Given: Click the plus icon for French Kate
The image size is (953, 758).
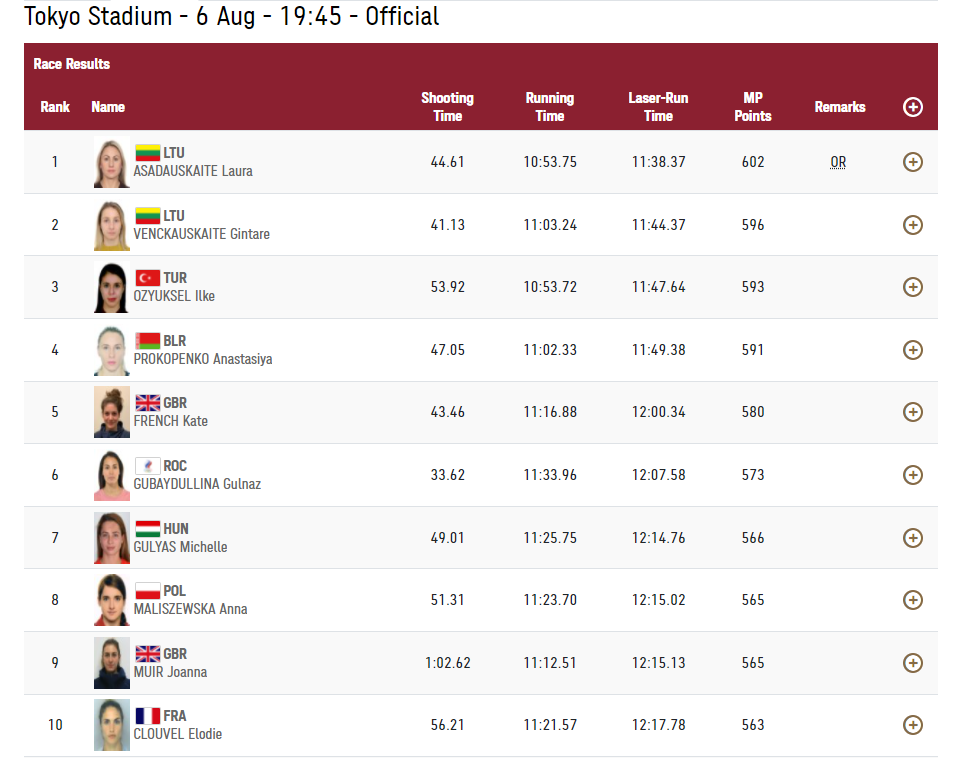Looking at the screenshot, I should click(x=912, y=412).
